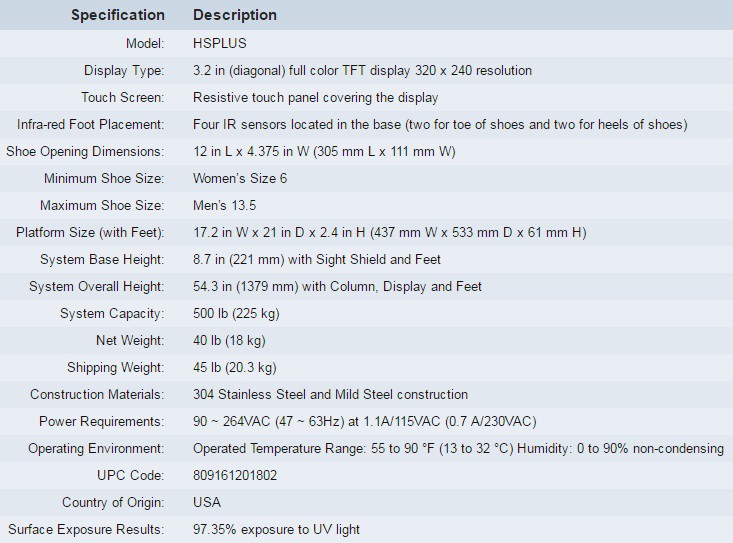Screen dimensions: 733x543
Task: Click the Specification column header
Action: [118, 15]
